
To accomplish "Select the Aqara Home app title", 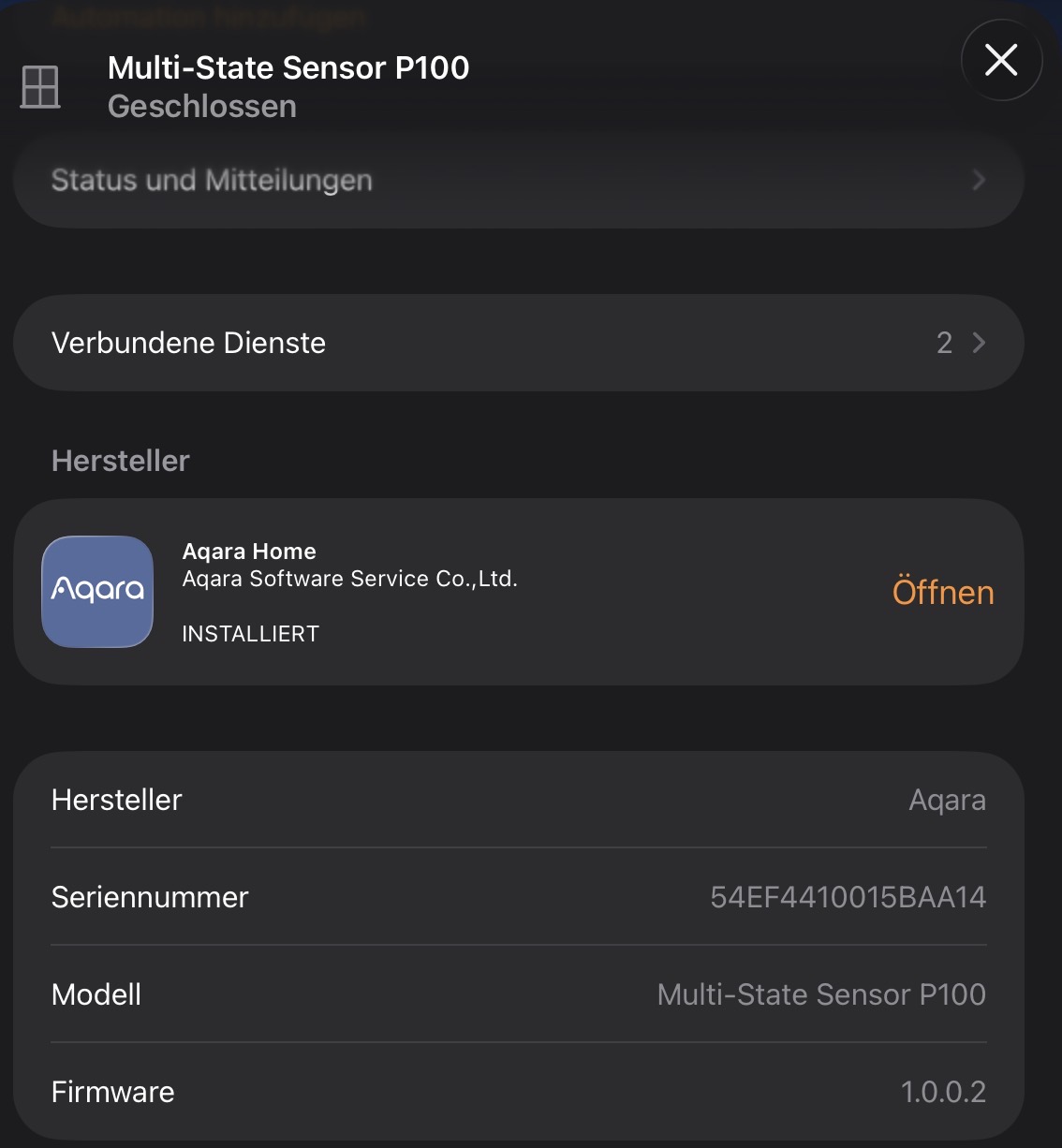I will 249,552.
